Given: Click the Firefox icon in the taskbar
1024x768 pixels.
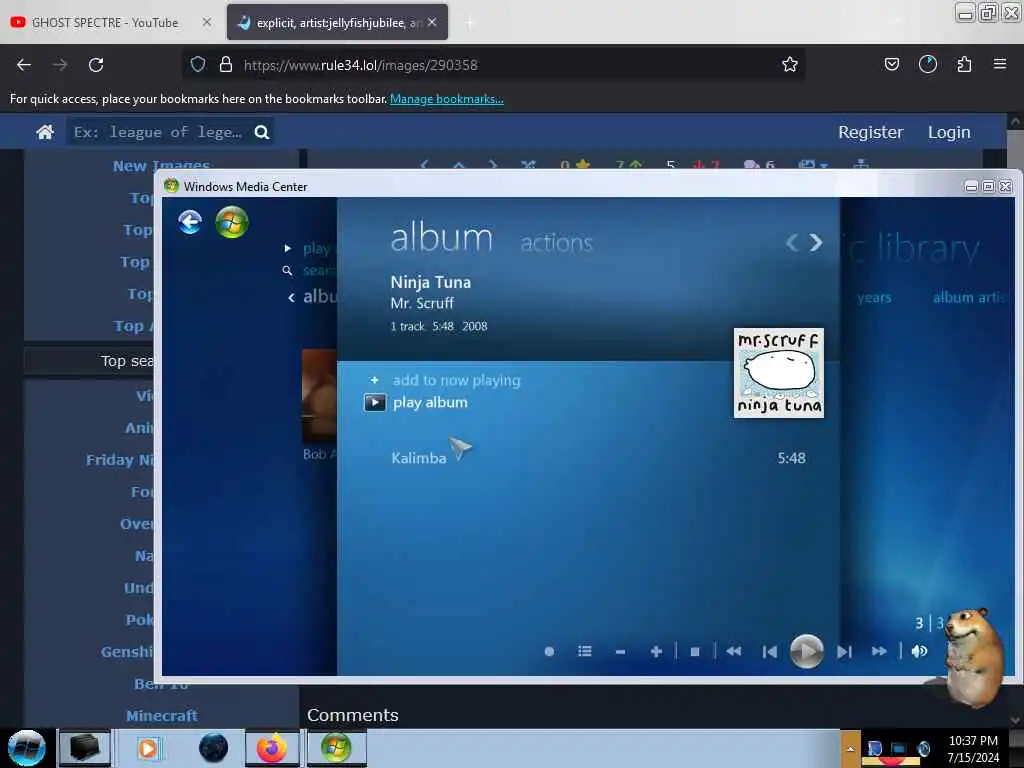Looking at the screenshot, I should 272,748.
